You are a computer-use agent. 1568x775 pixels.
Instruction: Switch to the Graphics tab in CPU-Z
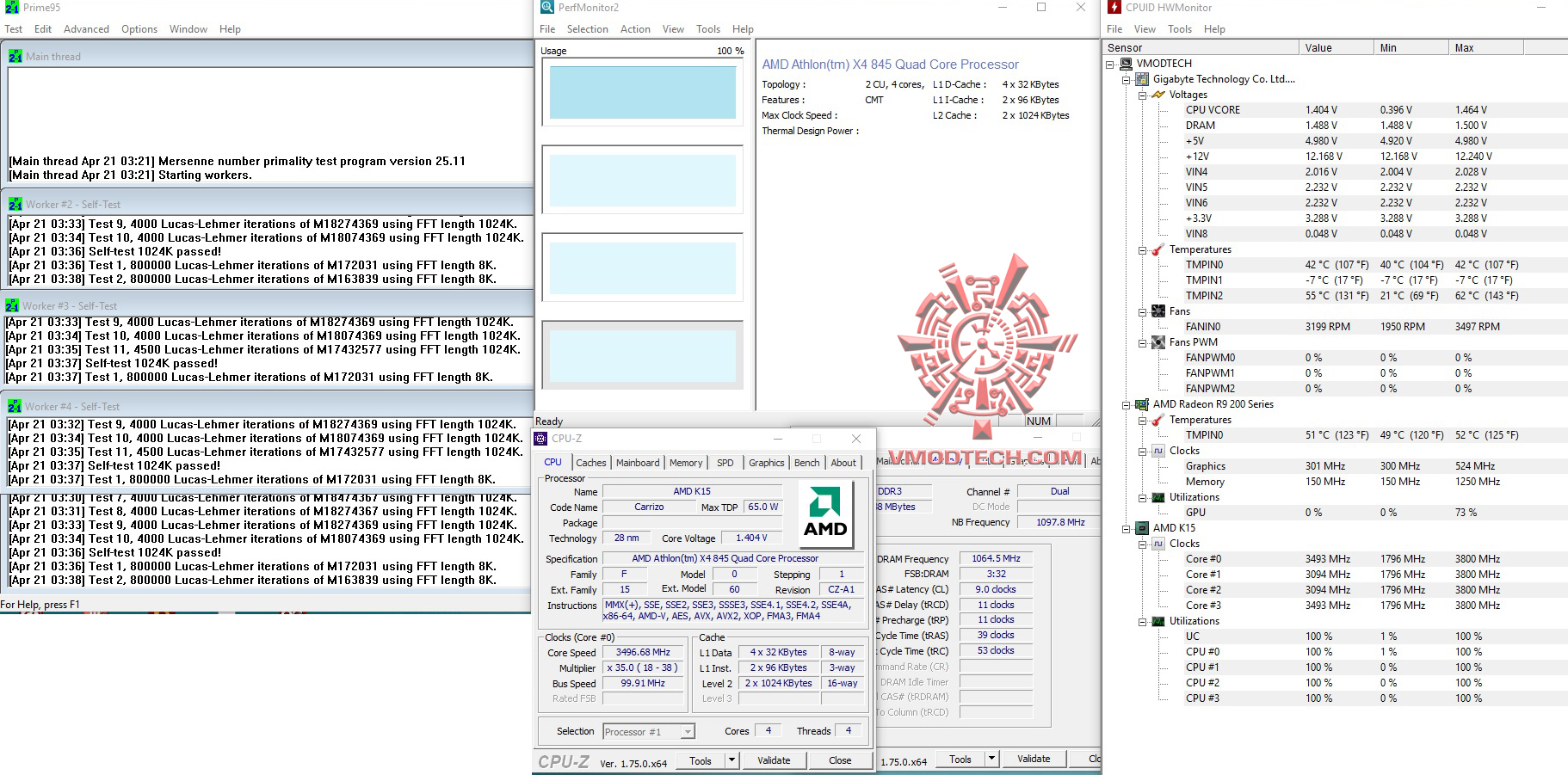tap(767, 463)
